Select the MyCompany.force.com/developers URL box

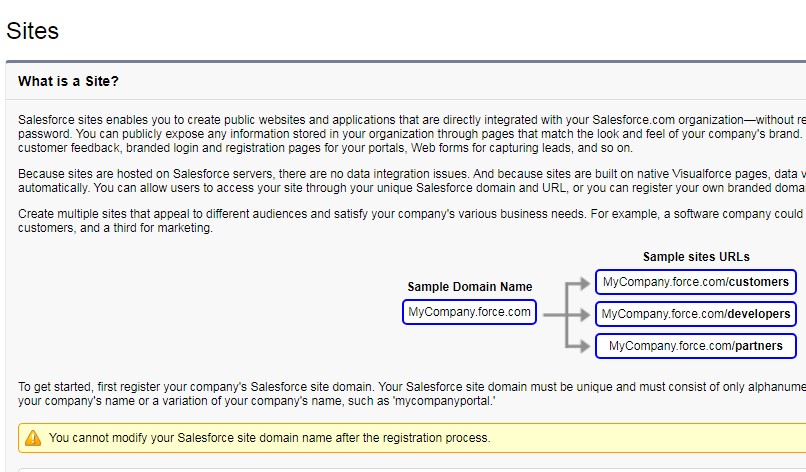(x=696, y=314)
